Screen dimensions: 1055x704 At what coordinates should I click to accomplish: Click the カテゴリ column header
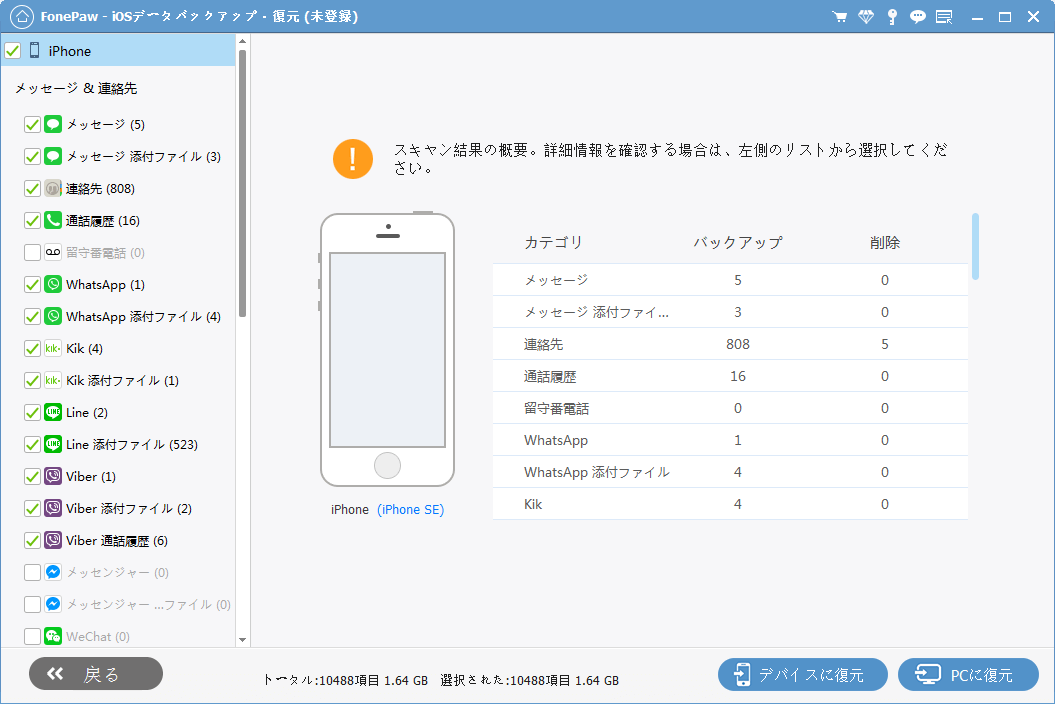click(x=553, y=242)
